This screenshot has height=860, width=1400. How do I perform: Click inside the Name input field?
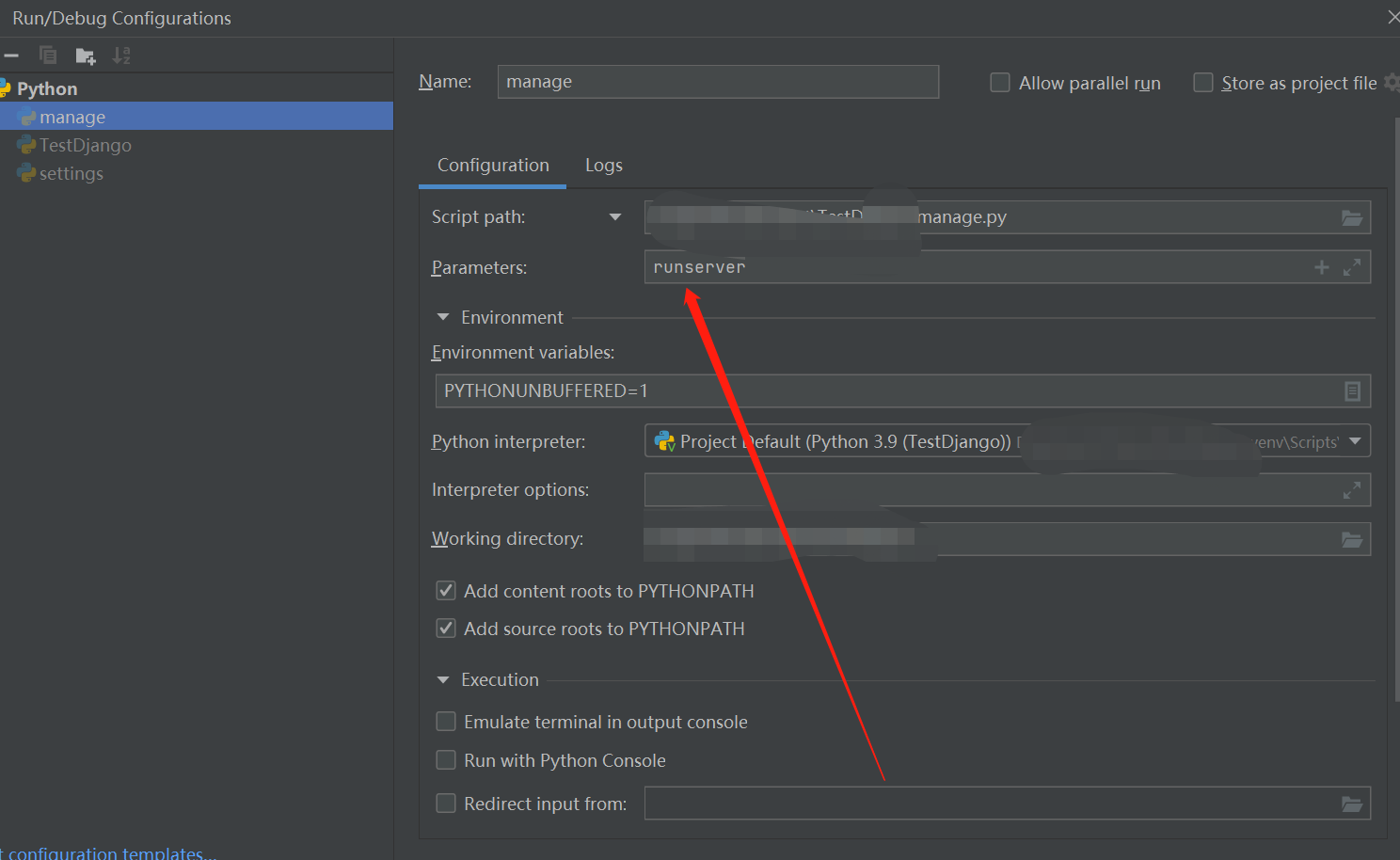(718, 82)
